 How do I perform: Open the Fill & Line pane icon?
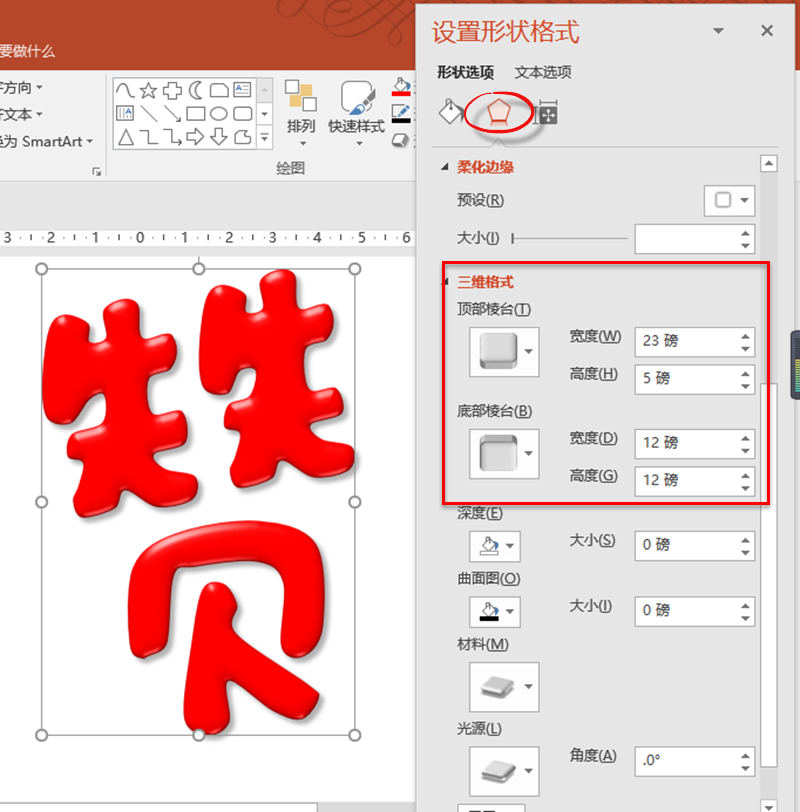[451, 111]
